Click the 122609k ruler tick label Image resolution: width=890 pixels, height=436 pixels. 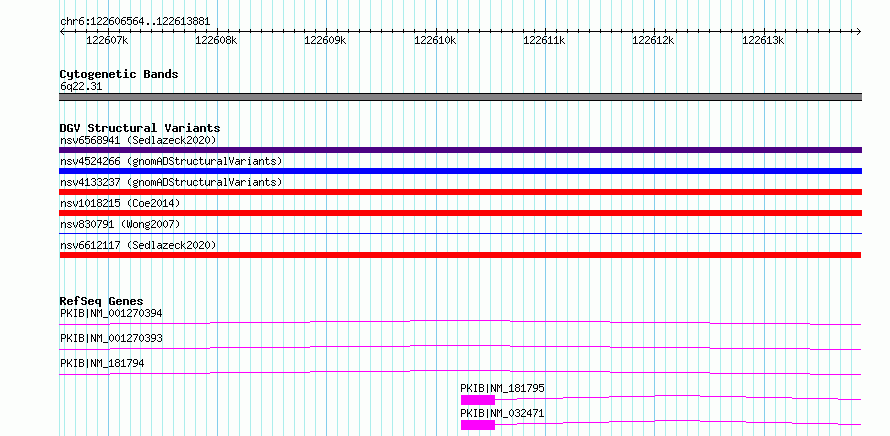pos(325,40)
